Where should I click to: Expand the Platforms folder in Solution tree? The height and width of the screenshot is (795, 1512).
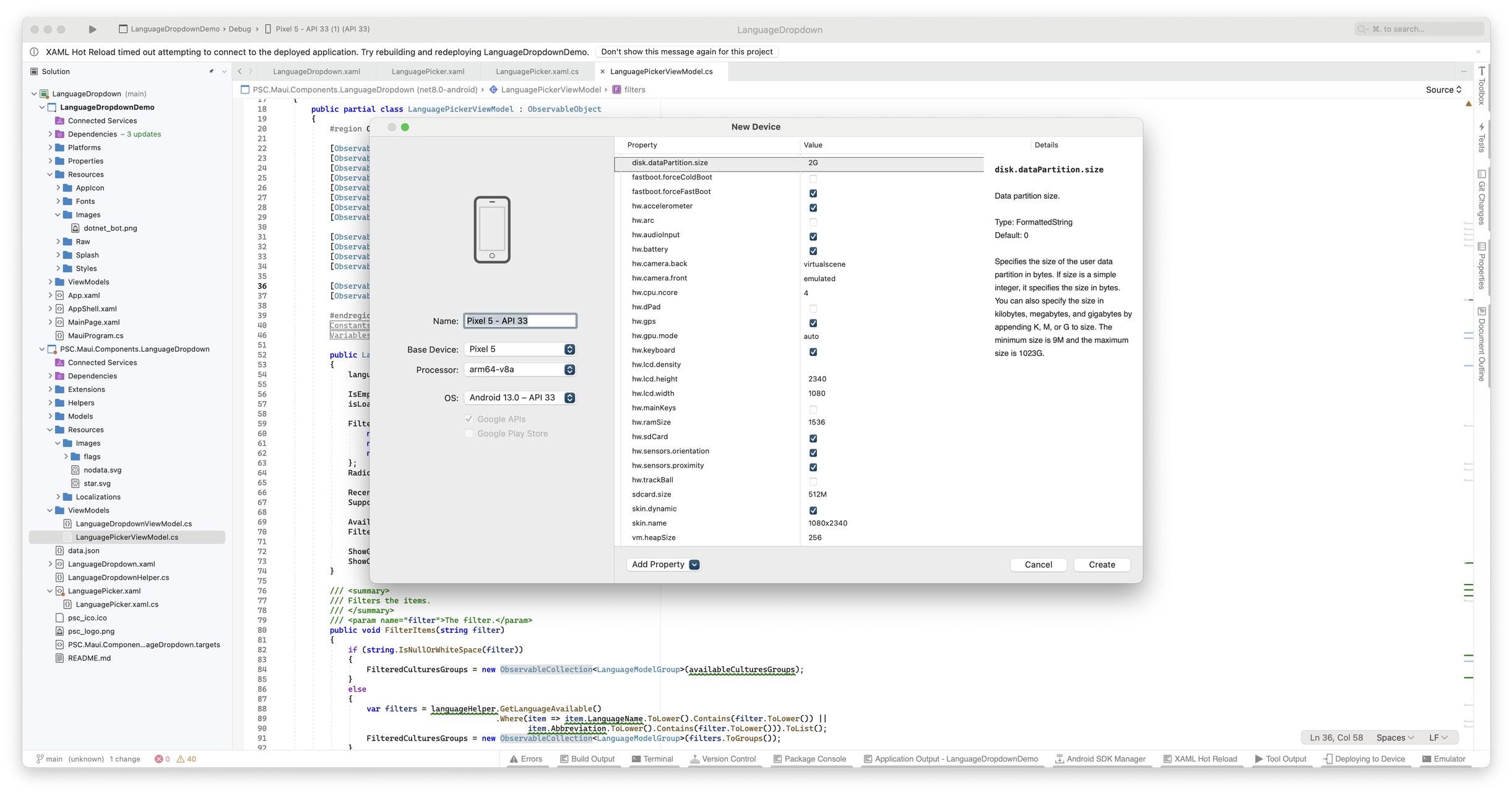50,147
